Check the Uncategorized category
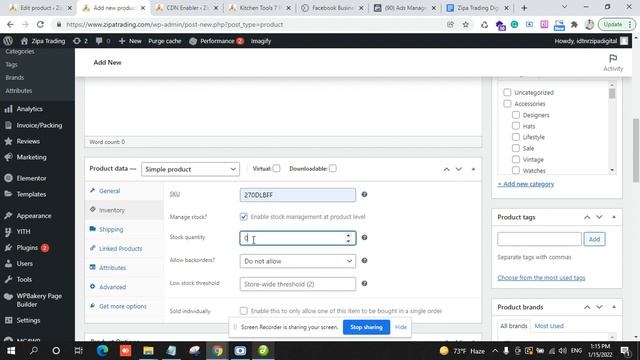Viewport: 640px width, 360px height. 507,92
